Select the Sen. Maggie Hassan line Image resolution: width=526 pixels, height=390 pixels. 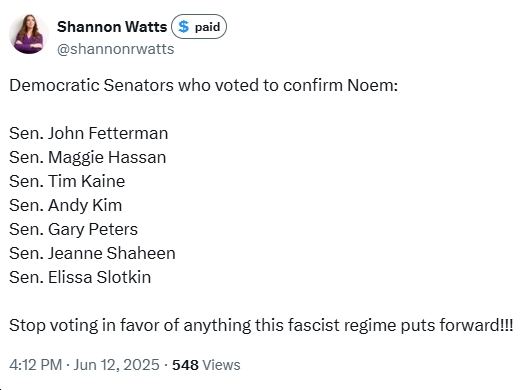[x=88, y=157]
